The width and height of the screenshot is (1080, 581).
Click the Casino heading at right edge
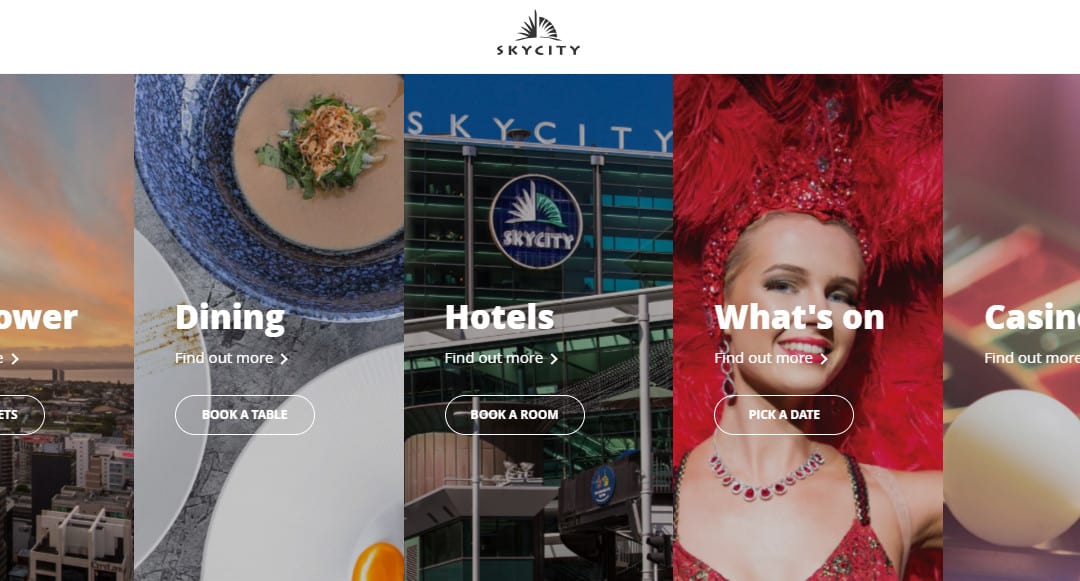coord(1032,317)
